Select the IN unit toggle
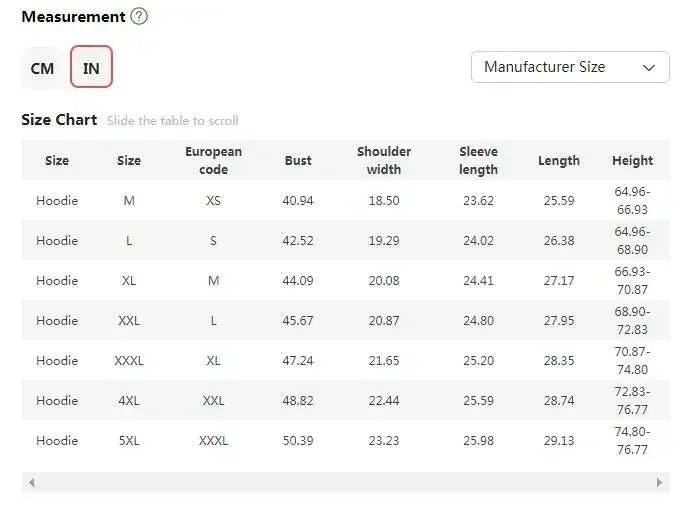The image size is (687, 512). click(91, 67)
